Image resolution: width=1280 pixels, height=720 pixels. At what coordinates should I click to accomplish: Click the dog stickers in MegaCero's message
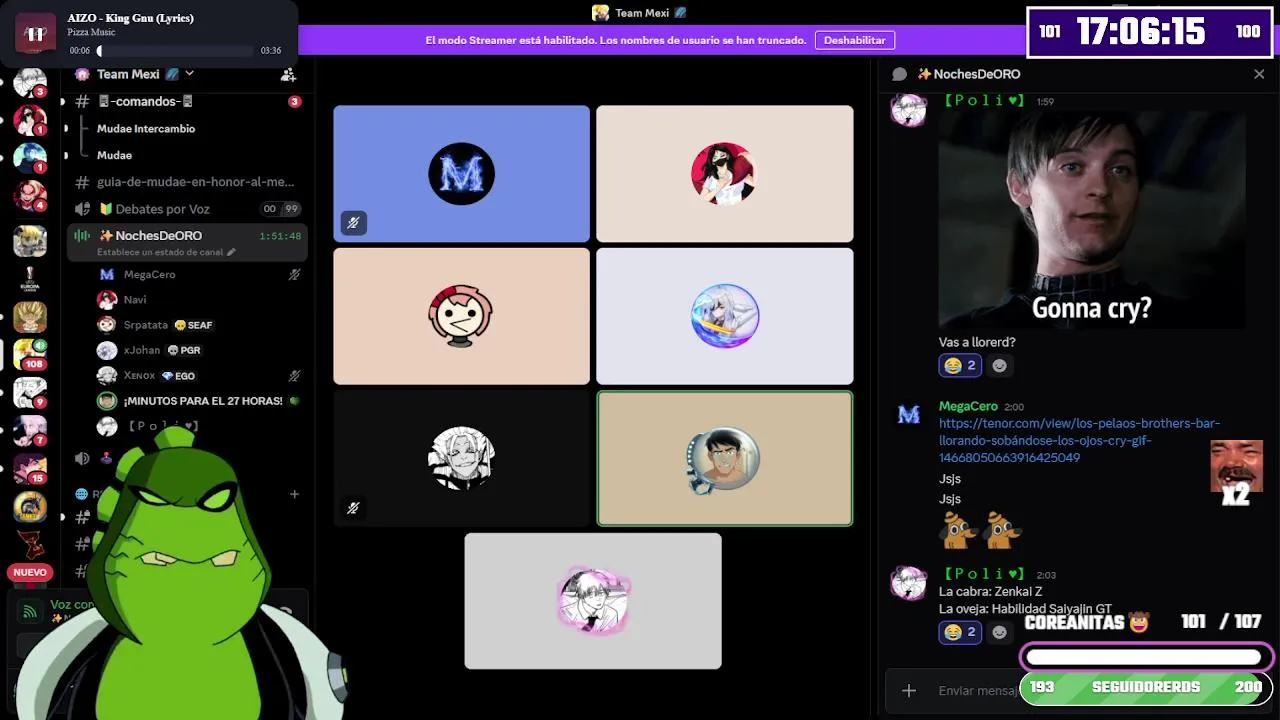[x=980, y=529]
